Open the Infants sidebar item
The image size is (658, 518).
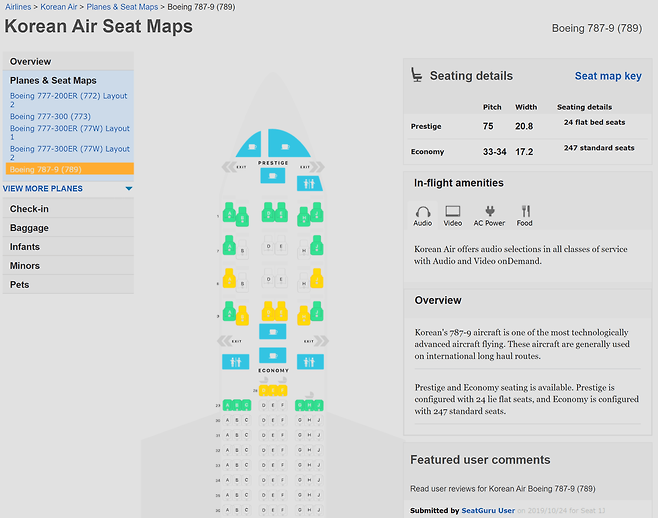(x=68, y=246)
